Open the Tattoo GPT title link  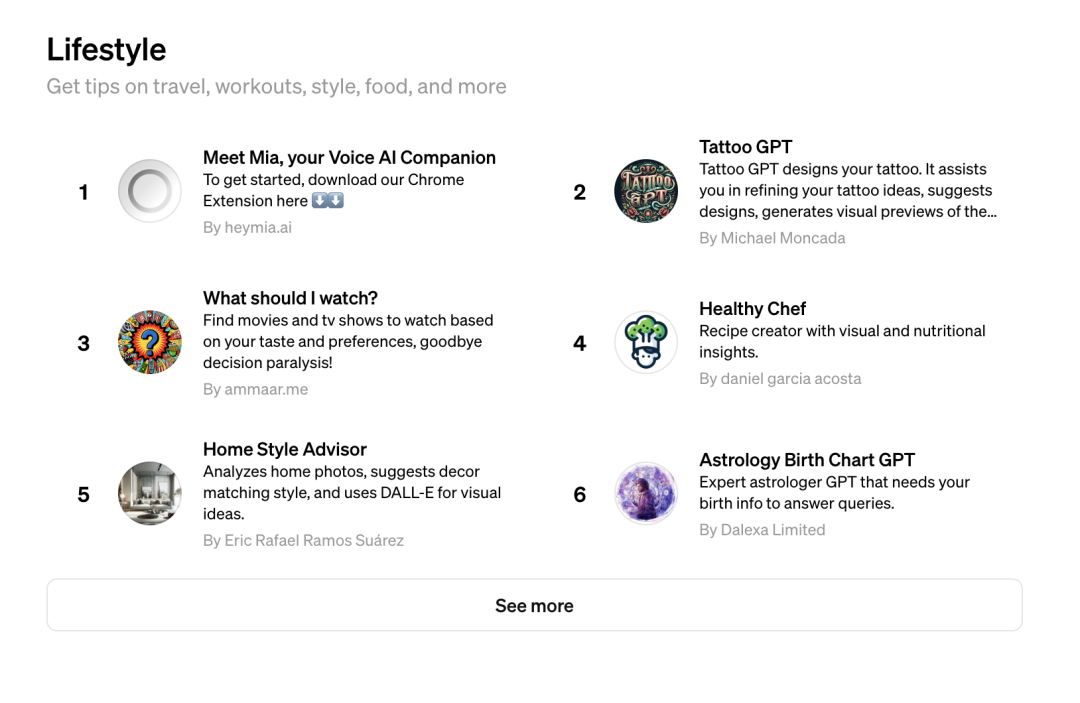[745, 147]
